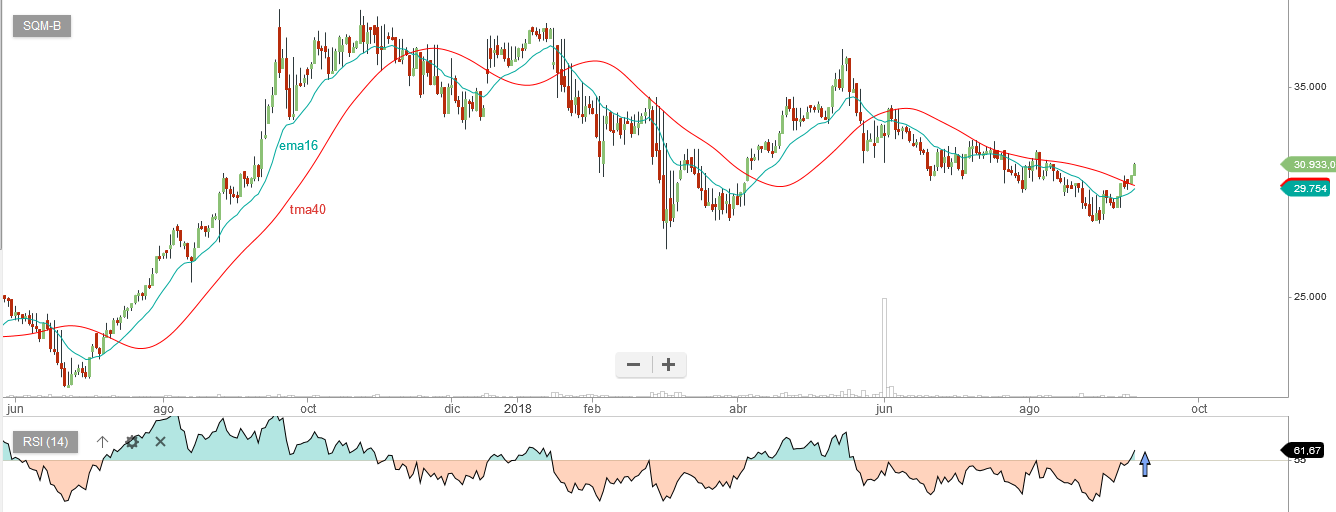Click the RSI (14) indicator label
The image size is (1336, 512).
pyautogui.click(x=46, y=442)
